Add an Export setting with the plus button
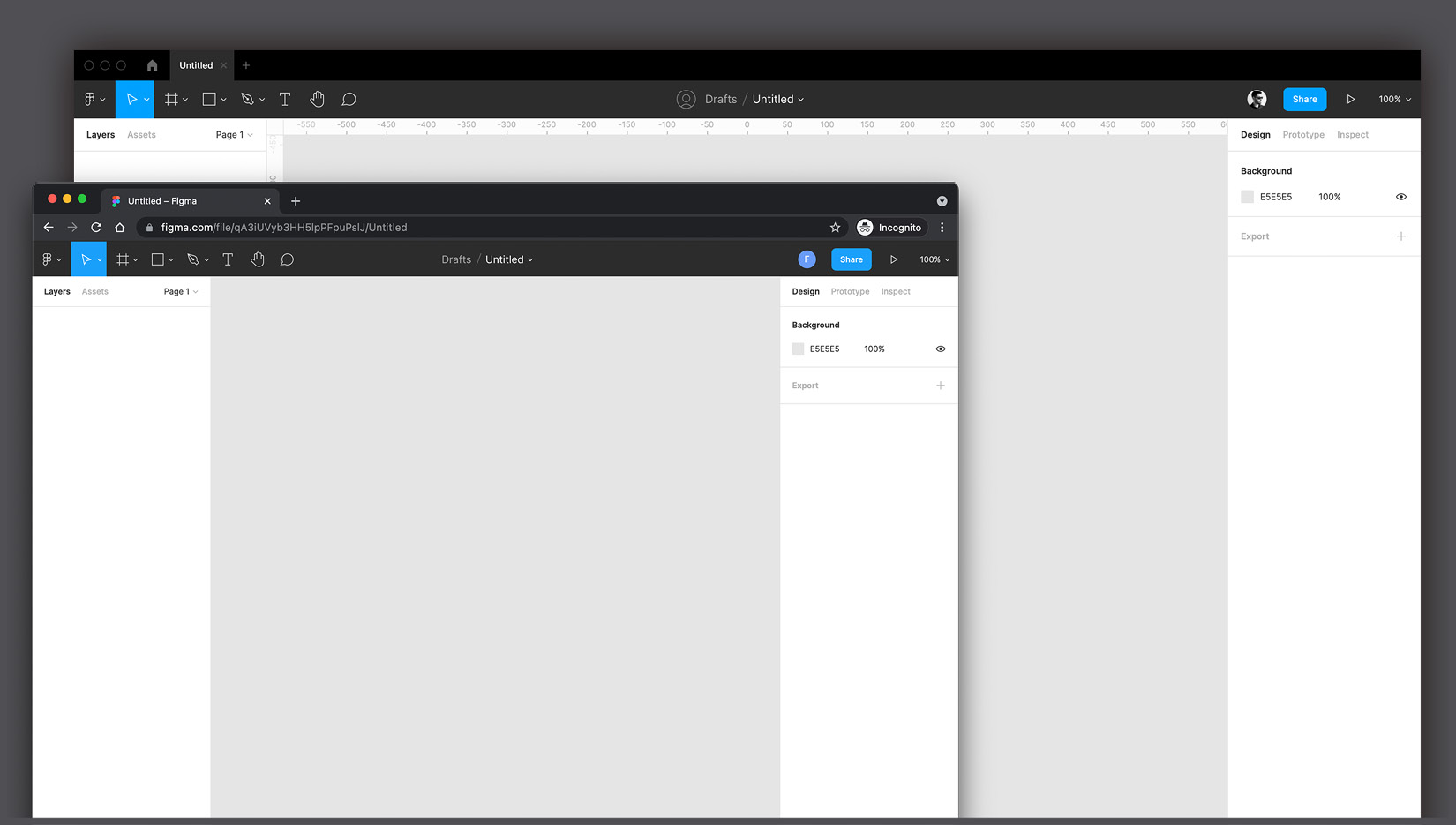 941,386
